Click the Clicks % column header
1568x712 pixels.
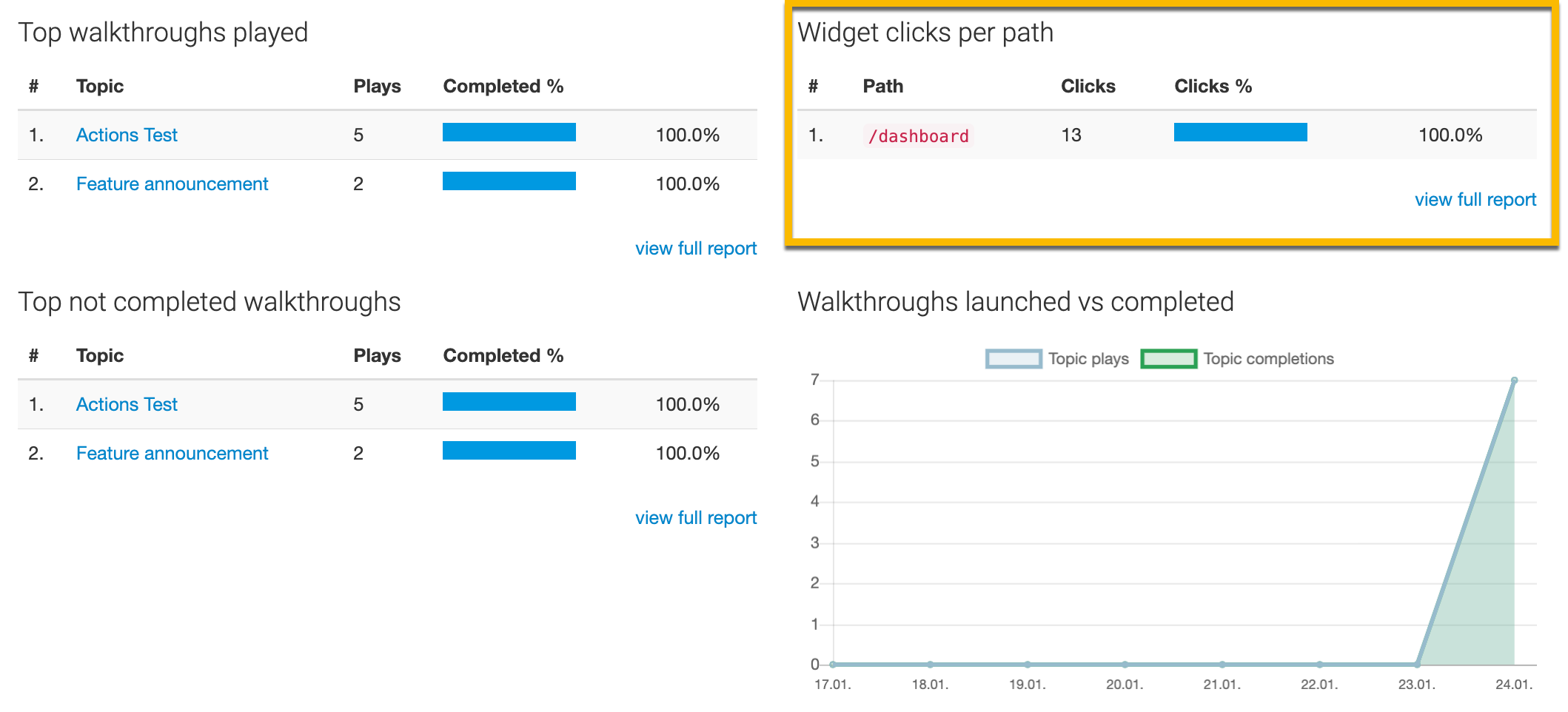1213,86
